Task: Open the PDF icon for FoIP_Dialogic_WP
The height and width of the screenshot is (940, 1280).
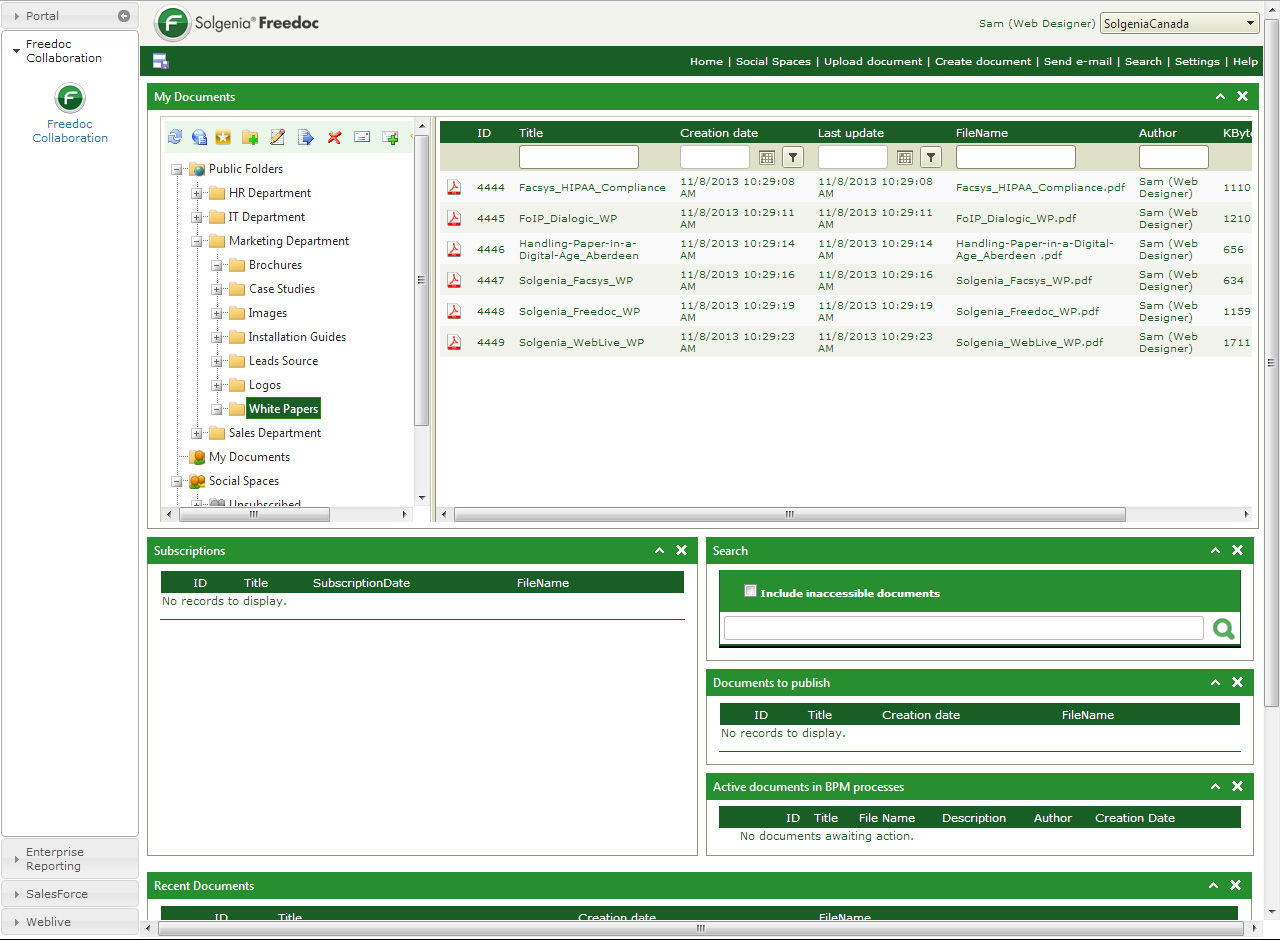Action: click(454, 218)
